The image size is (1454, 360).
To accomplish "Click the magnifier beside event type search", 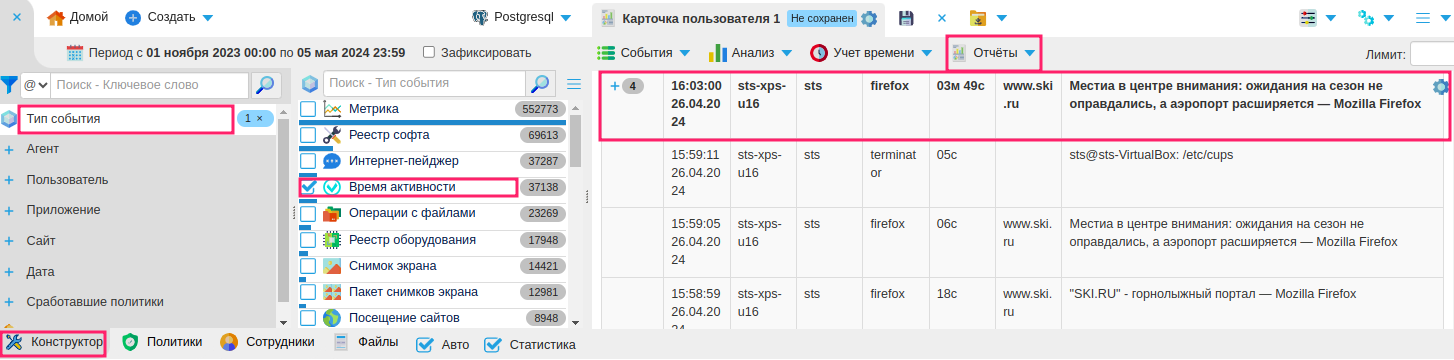I will pyautogui.click(x=540, y=83).
